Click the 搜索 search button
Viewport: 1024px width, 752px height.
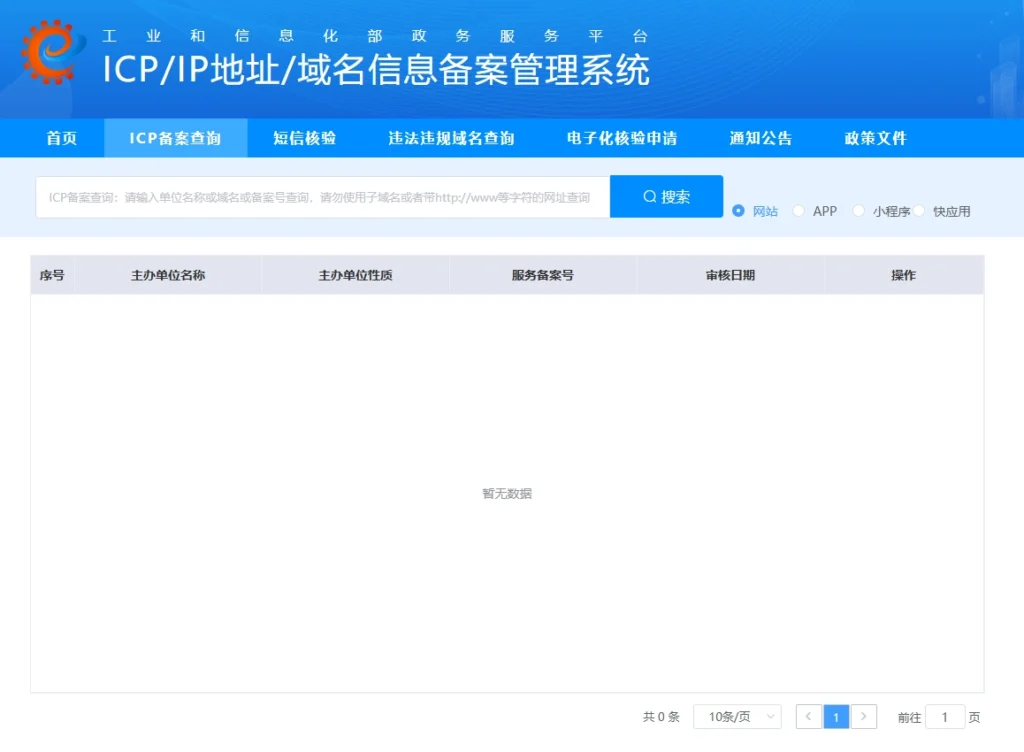click(666, 197)
